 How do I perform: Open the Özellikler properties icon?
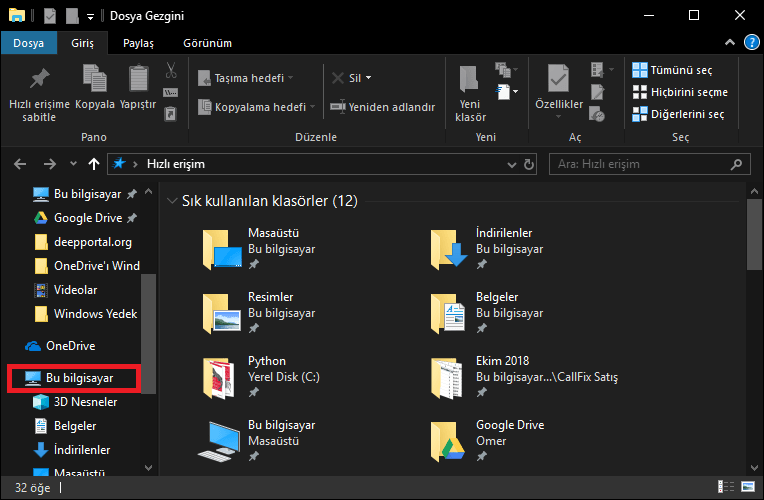pos(558,80)
